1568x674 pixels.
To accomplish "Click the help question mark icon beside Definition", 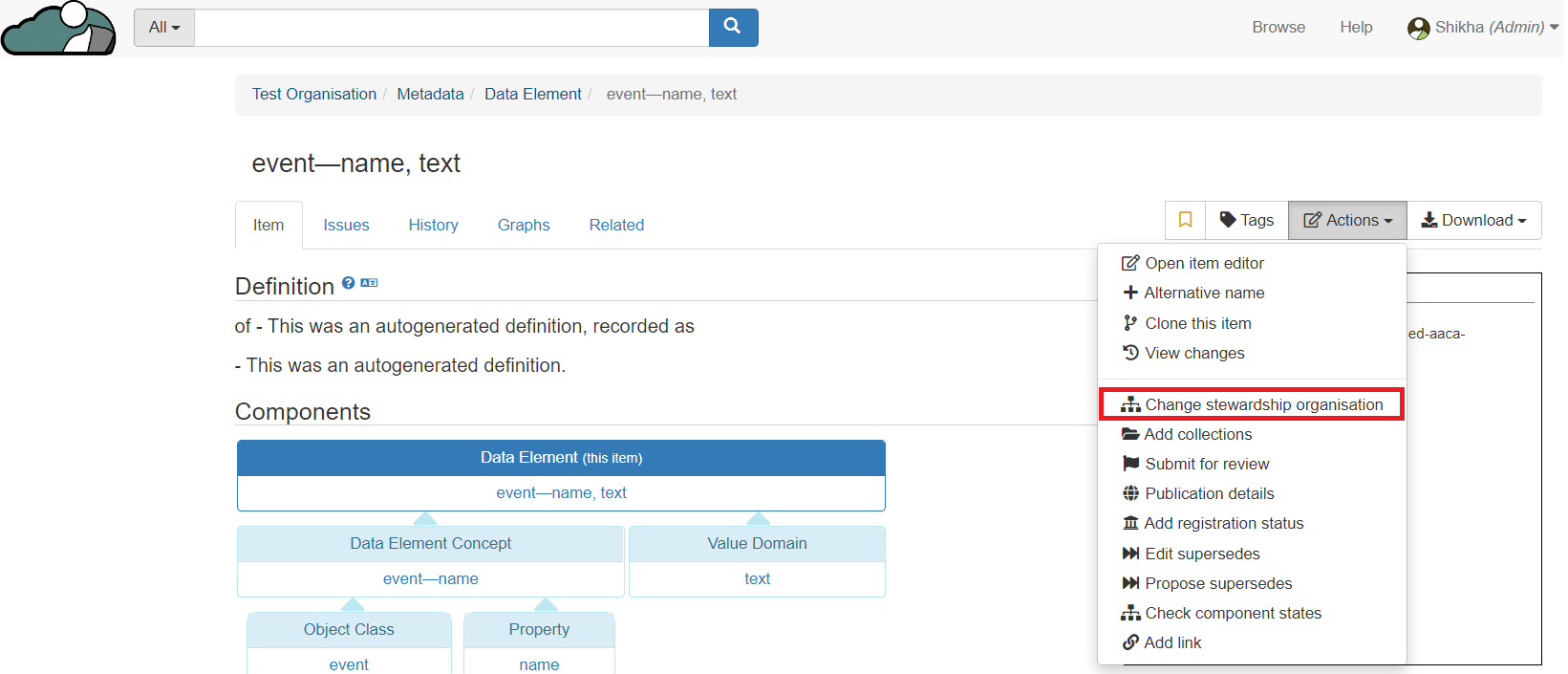I will [349, 283].
